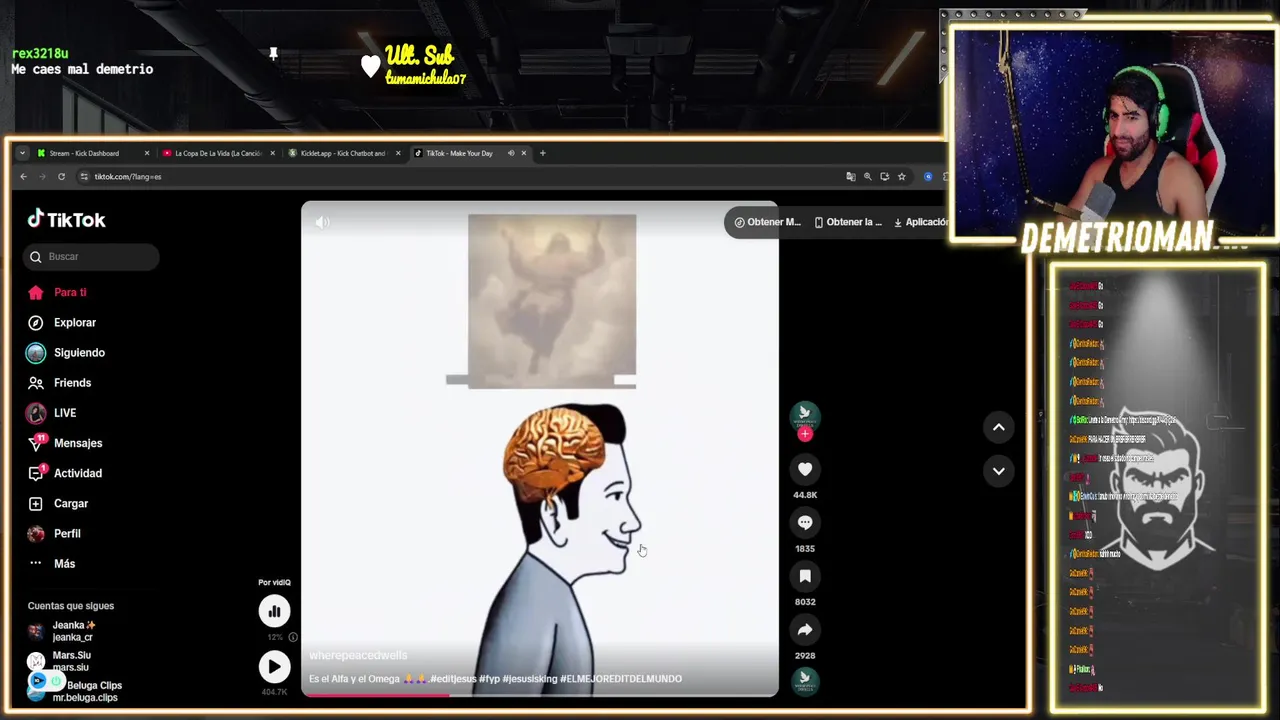The image size is (1280, 720).
Task: Open the tab search dropdown arrow
Action: click(22, 153)
